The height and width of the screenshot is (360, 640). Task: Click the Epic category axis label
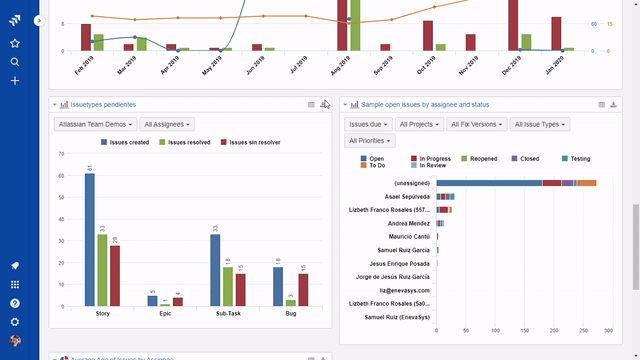point(165,313)
